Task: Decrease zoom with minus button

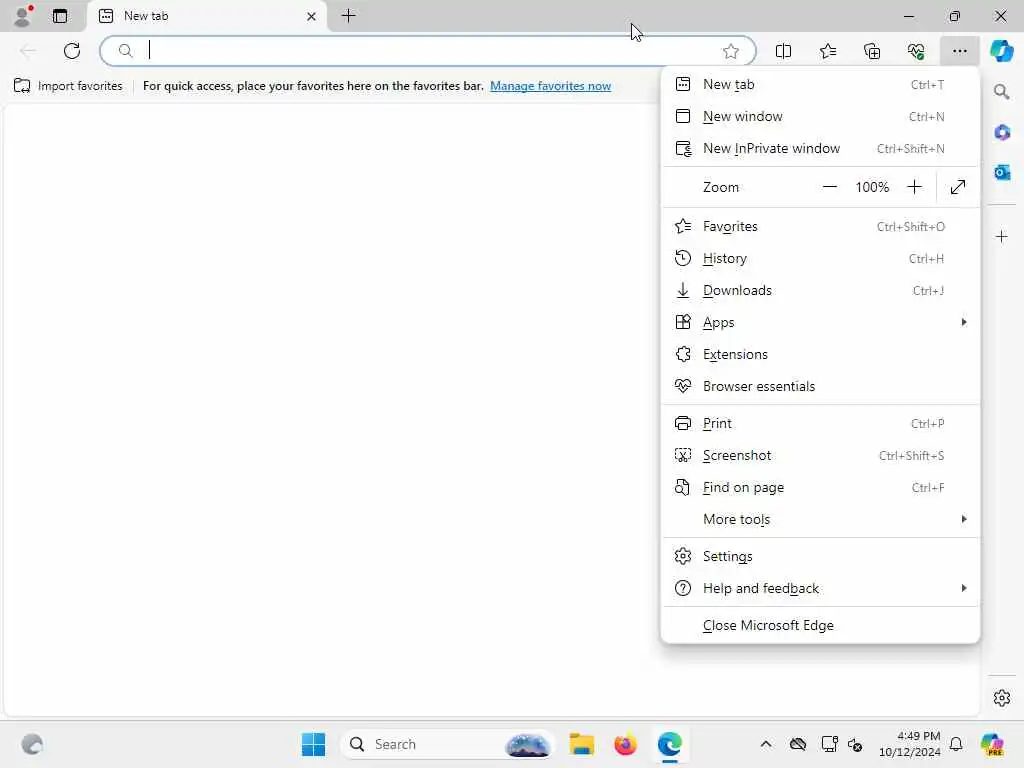Action: point(829,187)
